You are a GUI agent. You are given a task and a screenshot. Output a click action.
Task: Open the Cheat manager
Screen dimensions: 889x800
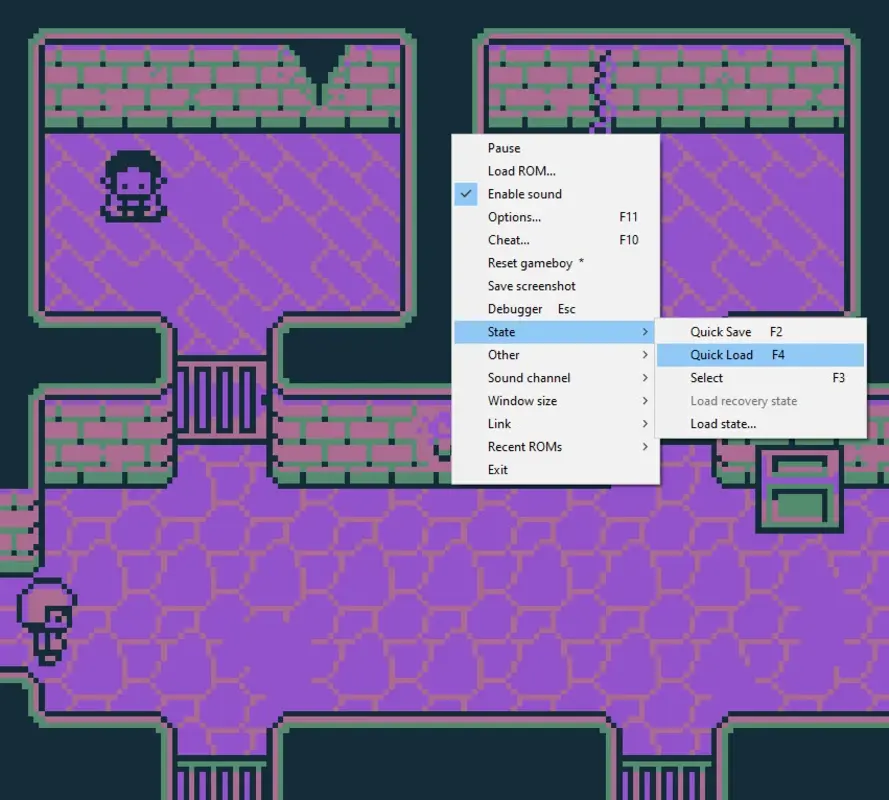(508, 239)
